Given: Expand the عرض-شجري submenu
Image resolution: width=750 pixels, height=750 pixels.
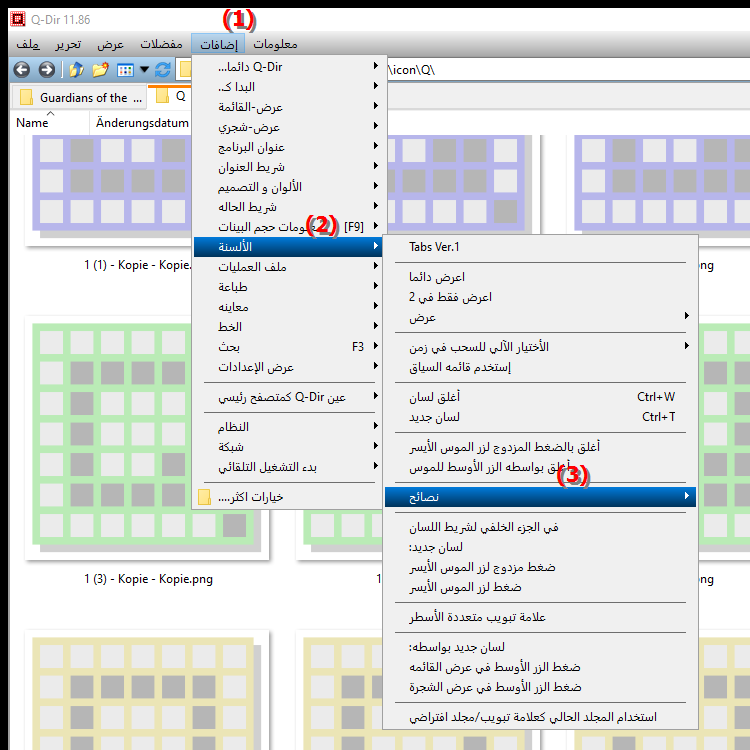Looking at the screenshot, I should tap(289, 127).
